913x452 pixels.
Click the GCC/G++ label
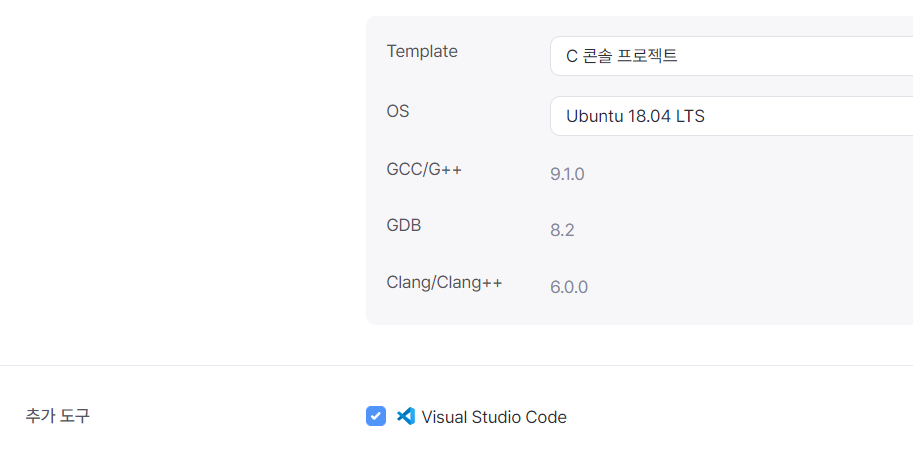[424, 169]
